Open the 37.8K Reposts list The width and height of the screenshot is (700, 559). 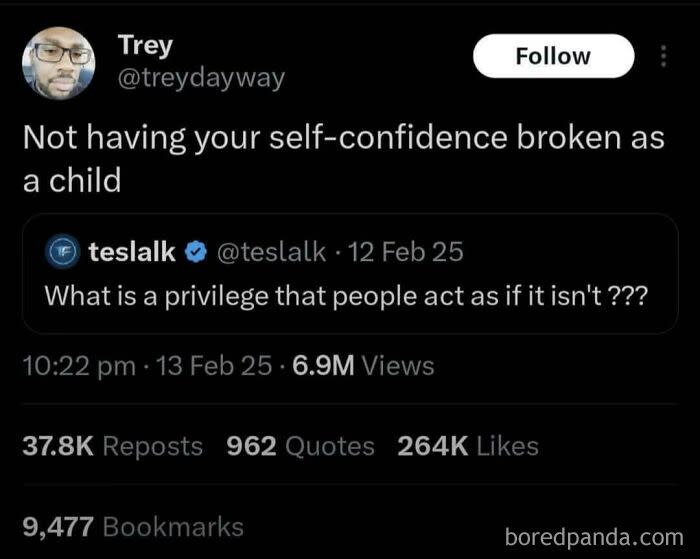[112, 446]
